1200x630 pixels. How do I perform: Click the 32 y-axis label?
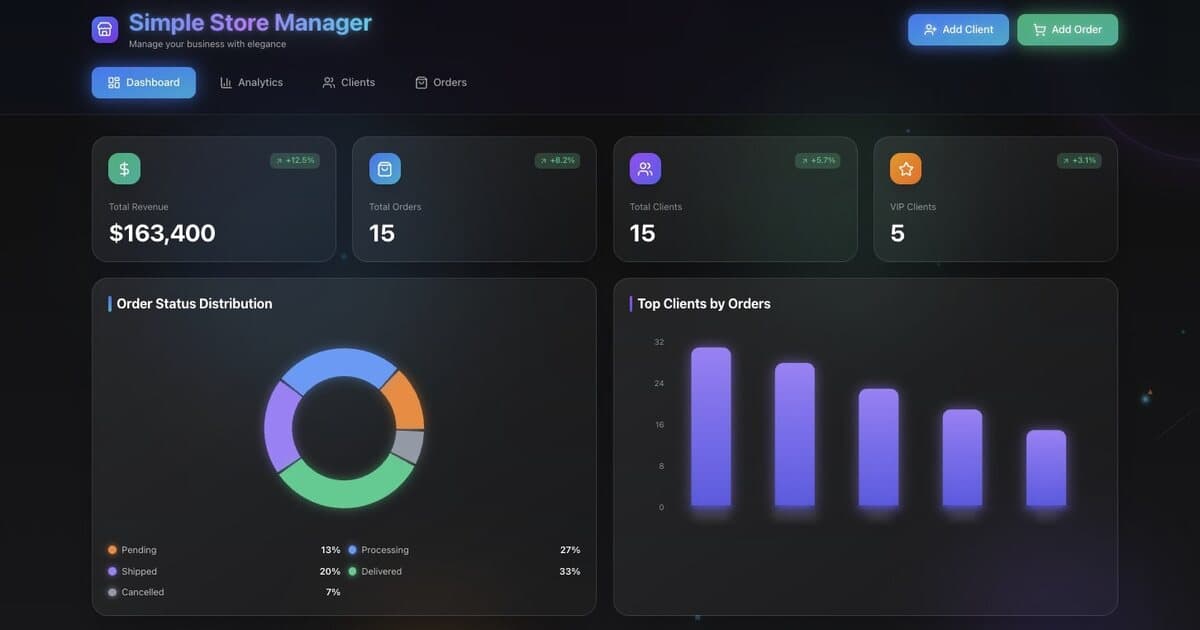659,342
